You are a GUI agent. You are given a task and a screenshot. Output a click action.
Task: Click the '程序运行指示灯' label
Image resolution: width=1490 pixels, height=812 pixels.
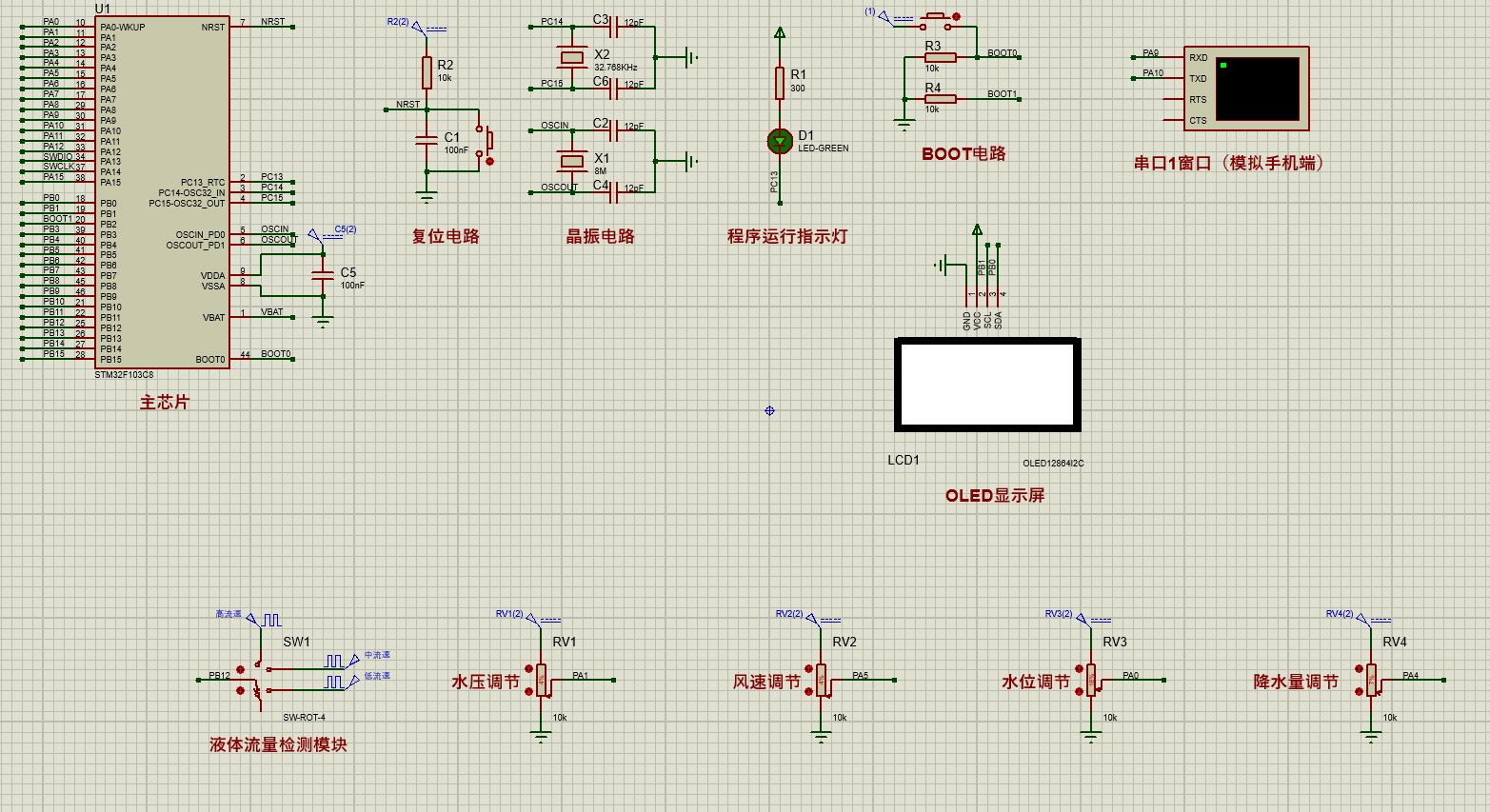[x=787, y=236]
